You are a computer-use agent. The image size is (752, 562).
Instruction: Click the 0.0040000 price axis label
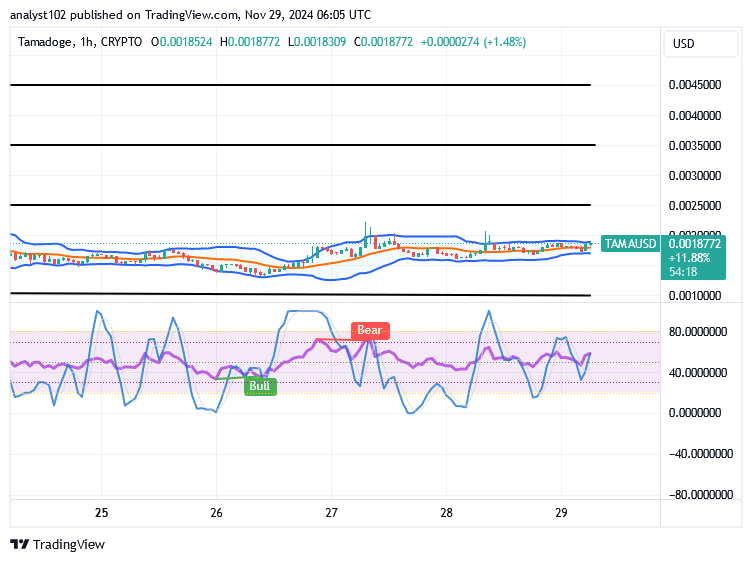pyautogui.click(x=695, y=116)
